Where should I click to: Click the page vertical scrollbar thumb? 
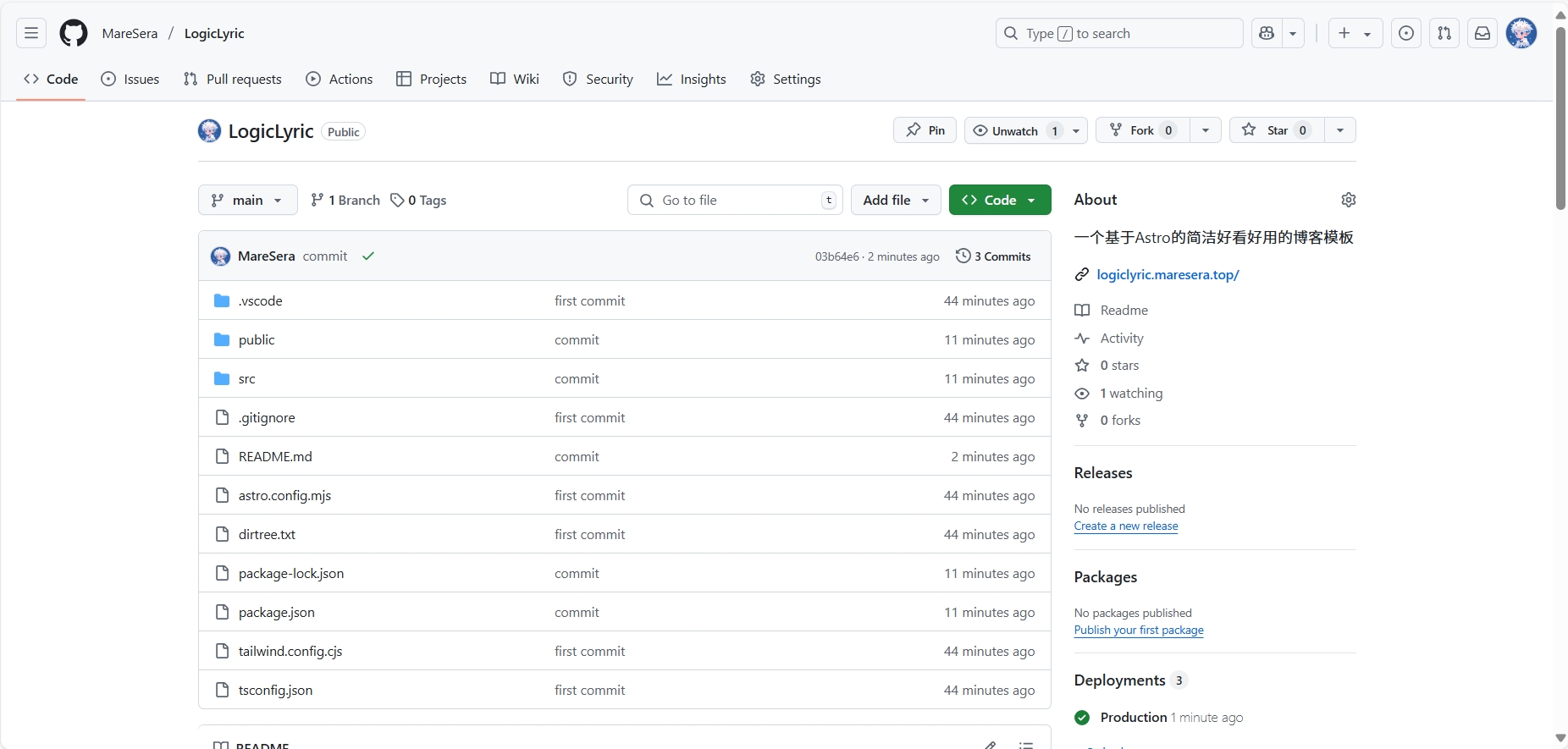coord(1560,118)
